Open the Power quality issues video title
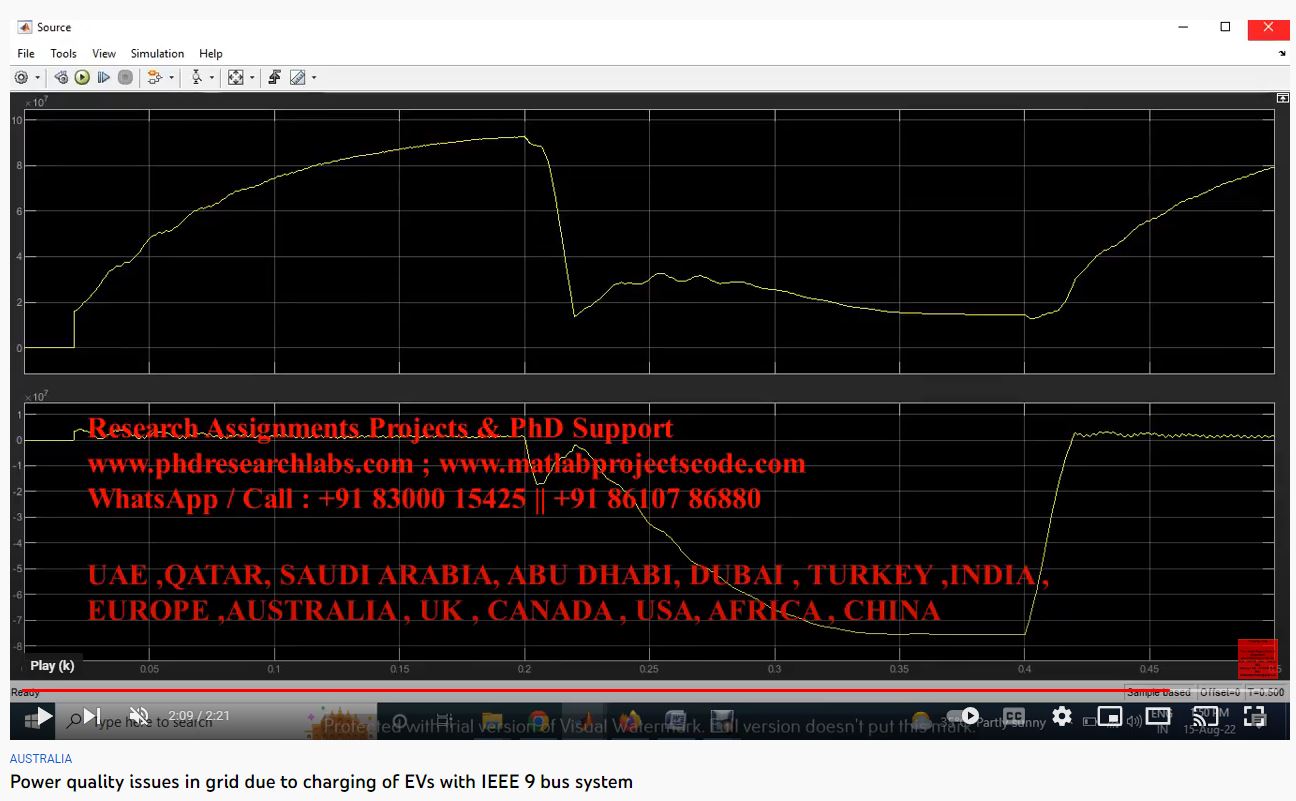This screenshot has width=1296, height=801. 321,781
